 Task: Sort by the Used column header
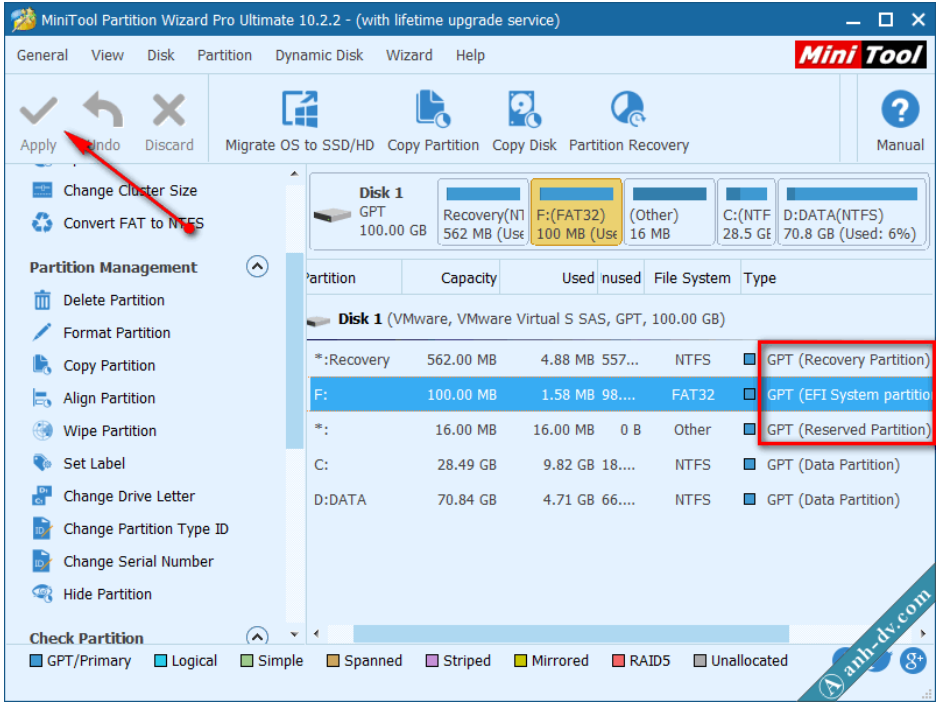coord(549,278)
